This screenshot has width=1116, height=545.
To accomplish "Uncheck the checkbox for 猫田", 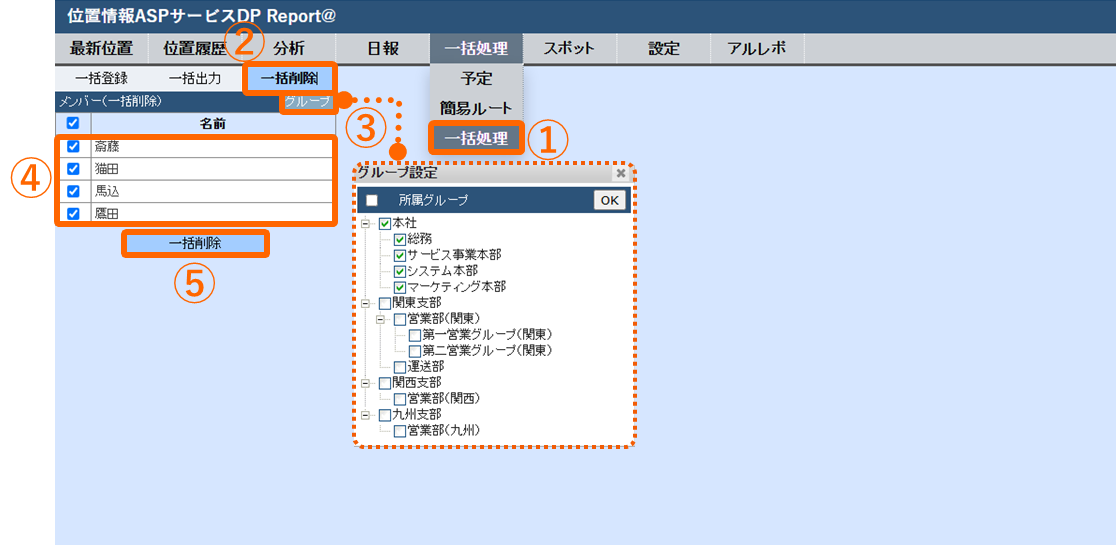I will click(73, 169).
